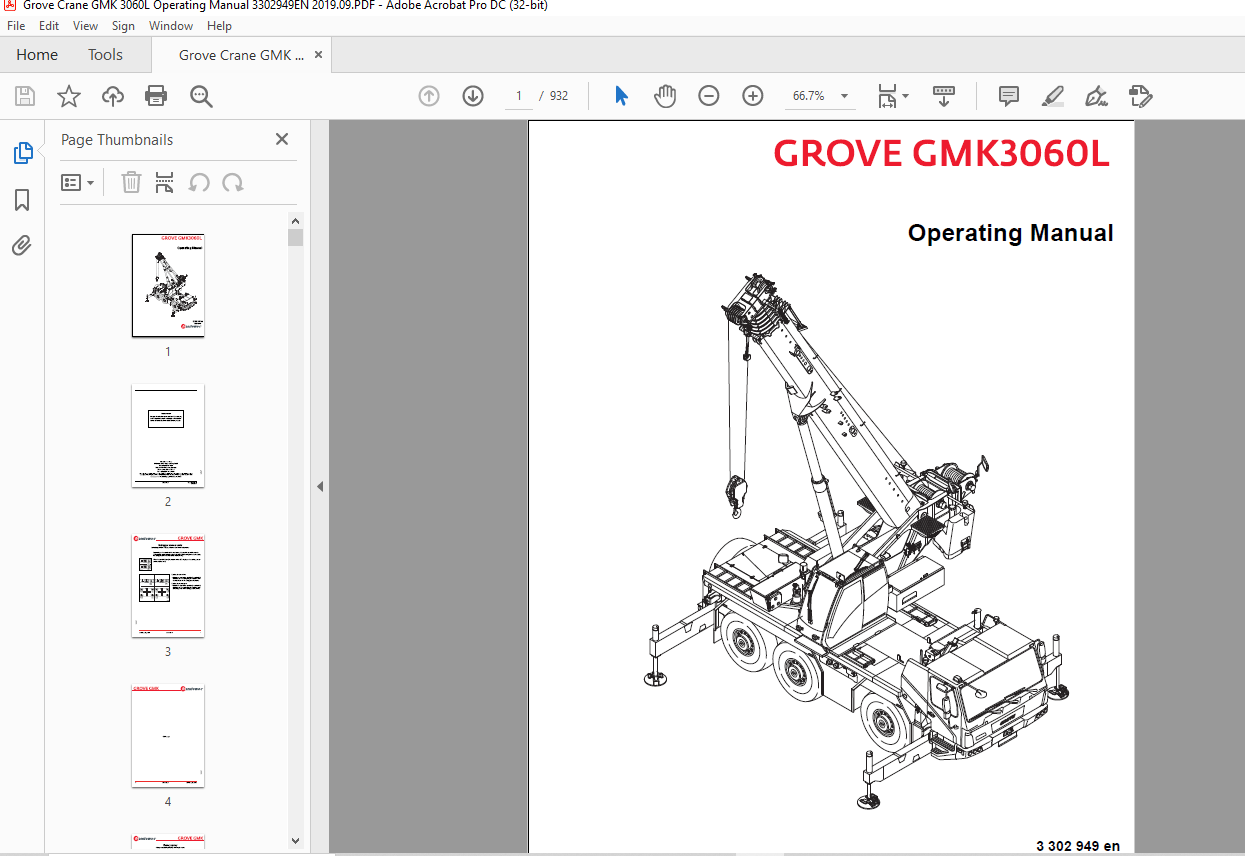Open the Bookmarks sidebar icon
Screen dimensions: 1245x856
(x=22, y=200)
